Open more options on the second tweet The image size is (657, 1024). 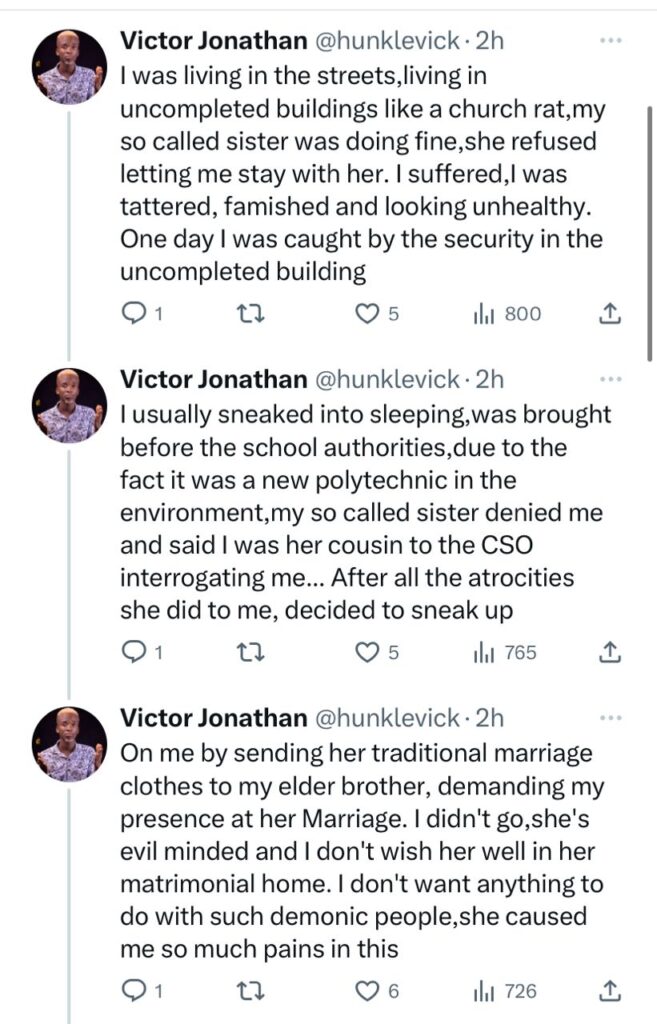coord(610,380)
